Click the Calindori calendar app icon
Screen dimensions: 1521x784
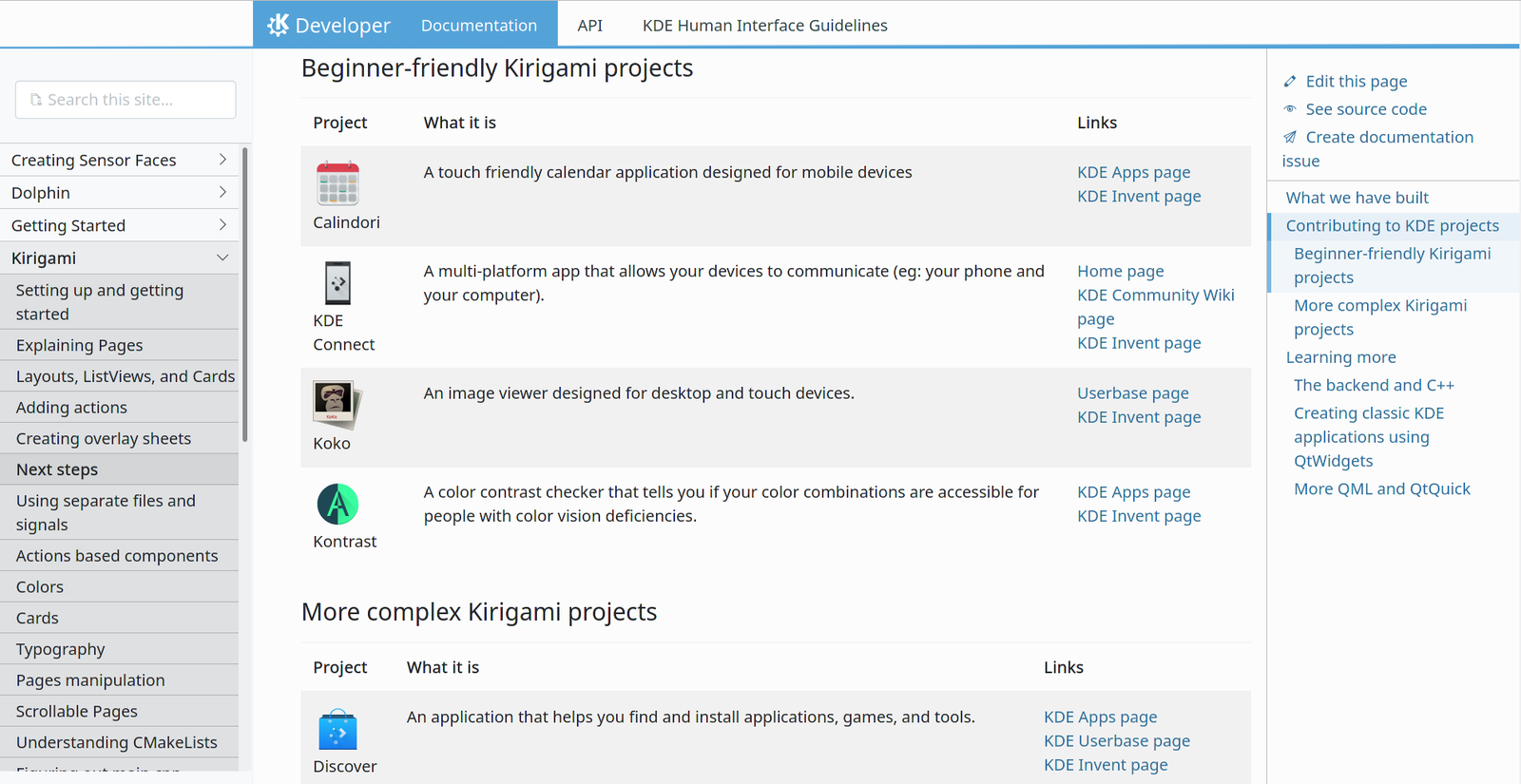(337, 183)
